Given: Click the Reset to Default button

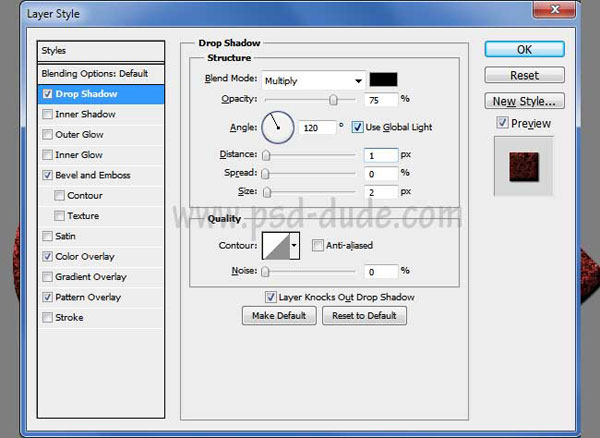Looking at the screenshot, I should click(x=364, y=316).
